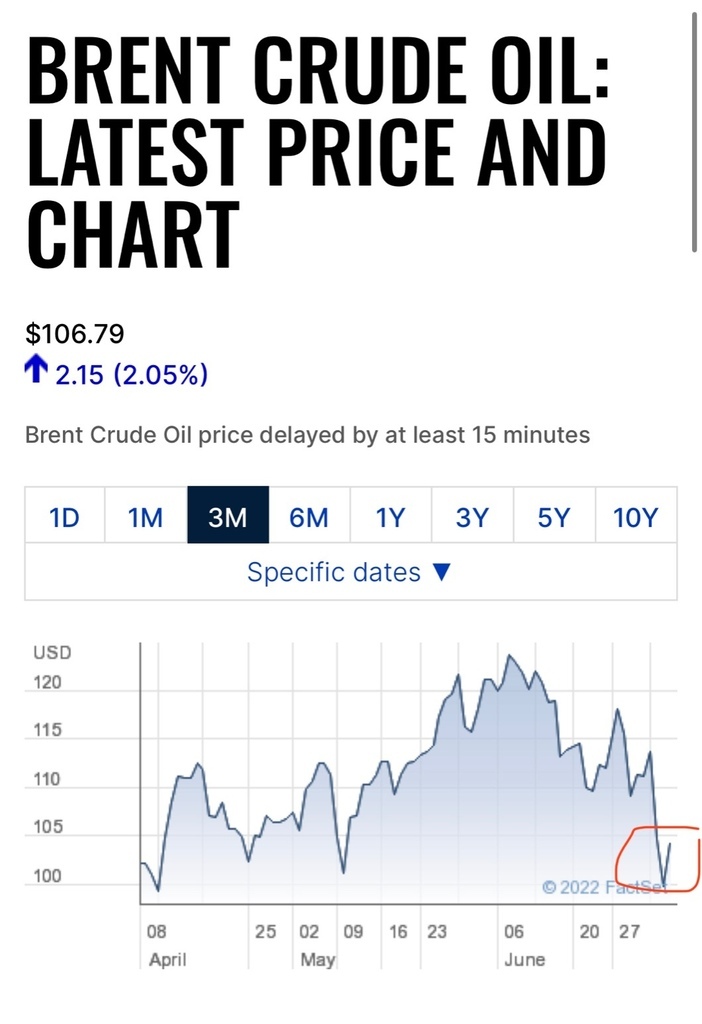The image size is (702, 1024).
Task: Click the active 3M range tab
Action: pyautogui.click(x=228, y=517)
